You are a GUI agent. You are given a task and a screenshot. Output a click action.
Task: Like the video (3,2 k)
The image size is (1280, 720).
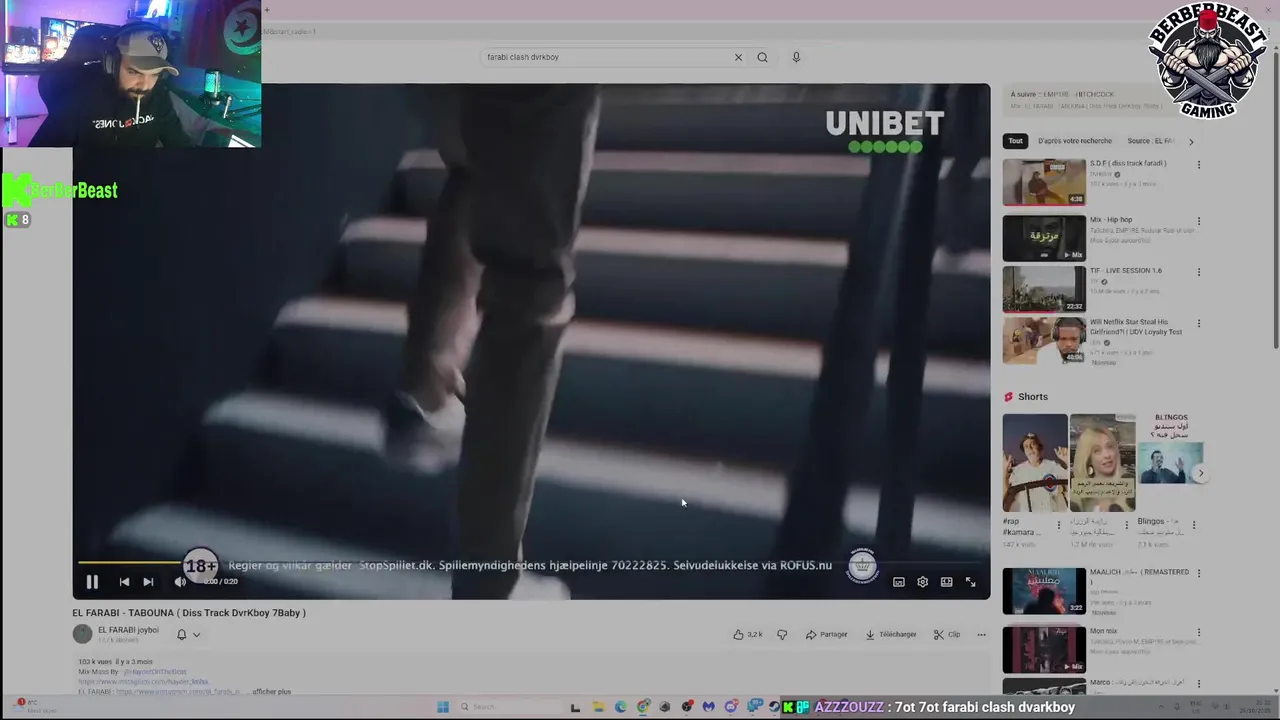[x=747, y=634]
